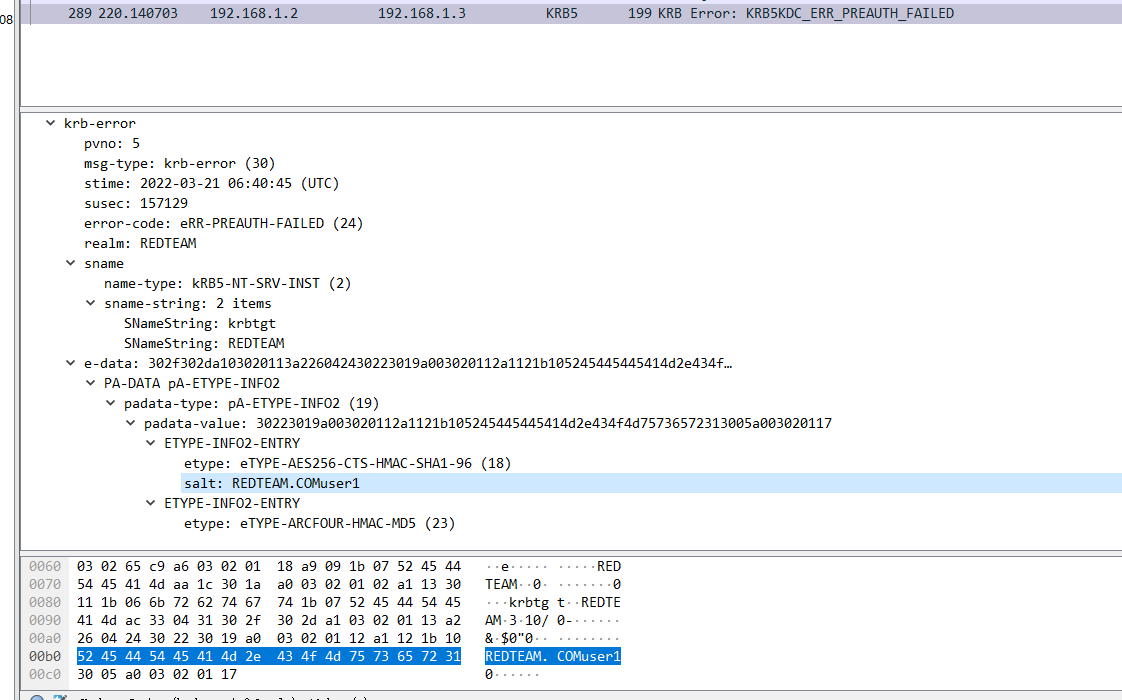The width and height of the screenshot is (1122, 700).
Task: Select SNameString: REDTEAM row
Action: point(204,344)
